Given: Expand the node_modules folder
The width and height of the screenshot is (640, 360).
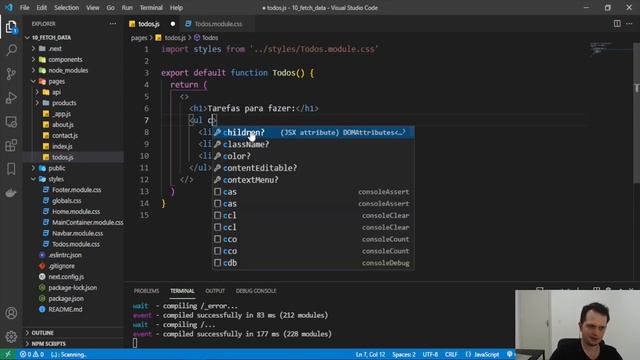Looking at the screenshot, I should 73,70.
